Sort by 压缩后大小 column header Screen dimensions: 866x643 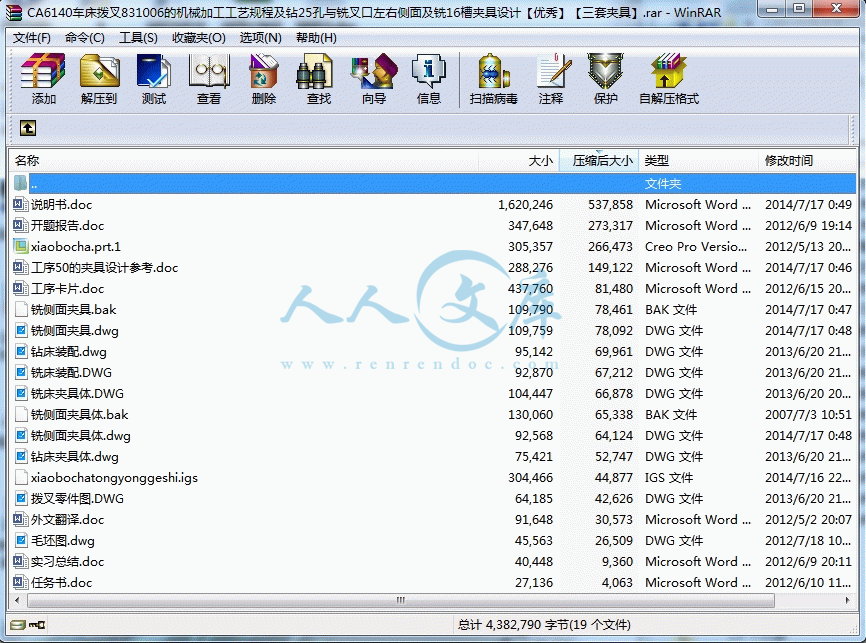click(599, 161)
